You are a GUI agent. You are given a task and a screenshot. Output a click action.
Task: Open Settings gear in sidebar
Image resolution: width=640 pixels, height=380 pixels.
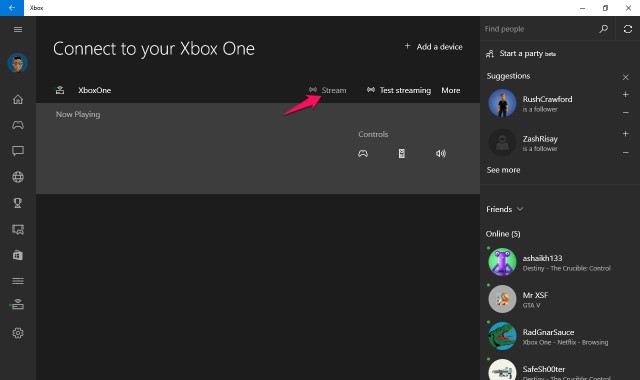click(18, 333)
